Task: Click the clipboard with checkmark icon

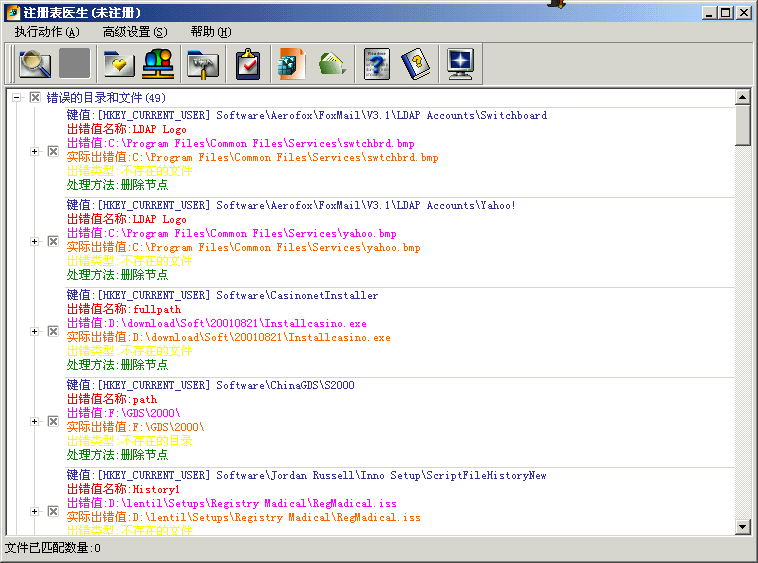Action: click(x=248, y=64)
